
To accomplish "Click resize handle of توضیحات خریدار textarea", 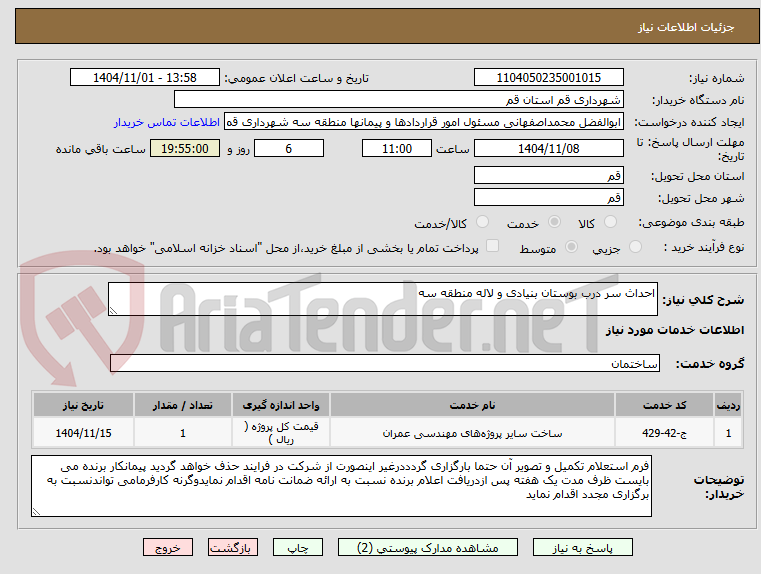I will (x=36, y=511).
